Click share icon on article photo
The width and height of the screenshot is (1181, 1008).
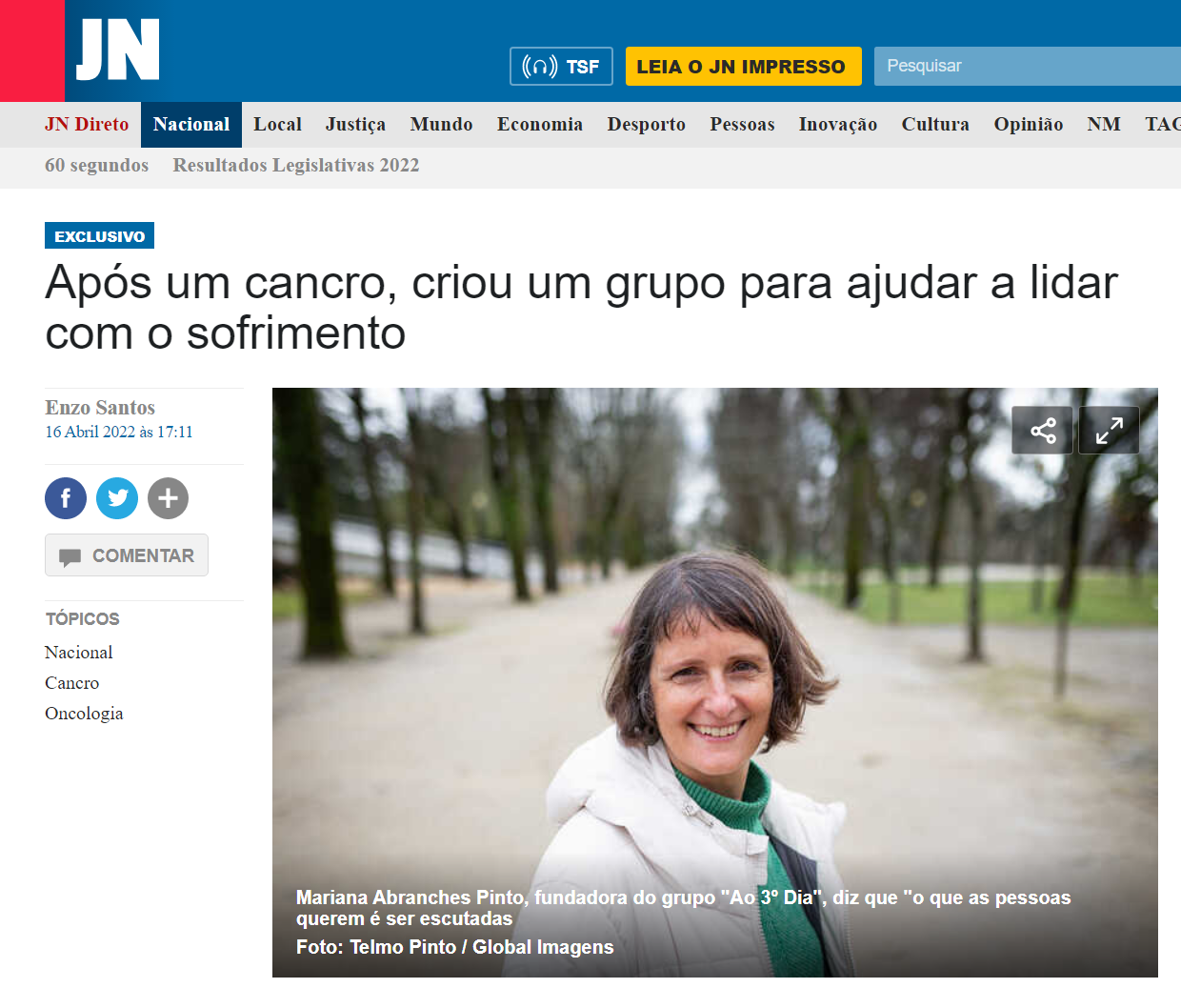(x=1043, y=431)
